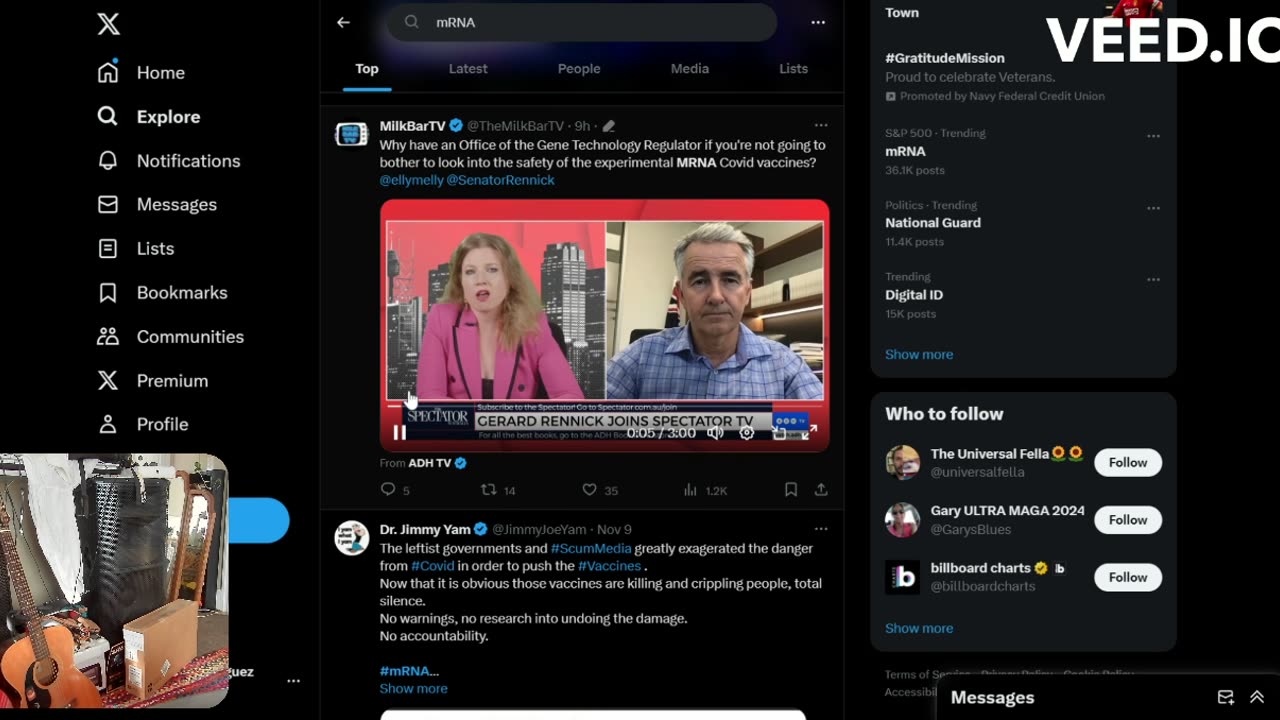Image resolution: width=1280 pixels, height=720 pixels.
Task: Compose new message in Messages drawer
Action: tap(1225, 697)
